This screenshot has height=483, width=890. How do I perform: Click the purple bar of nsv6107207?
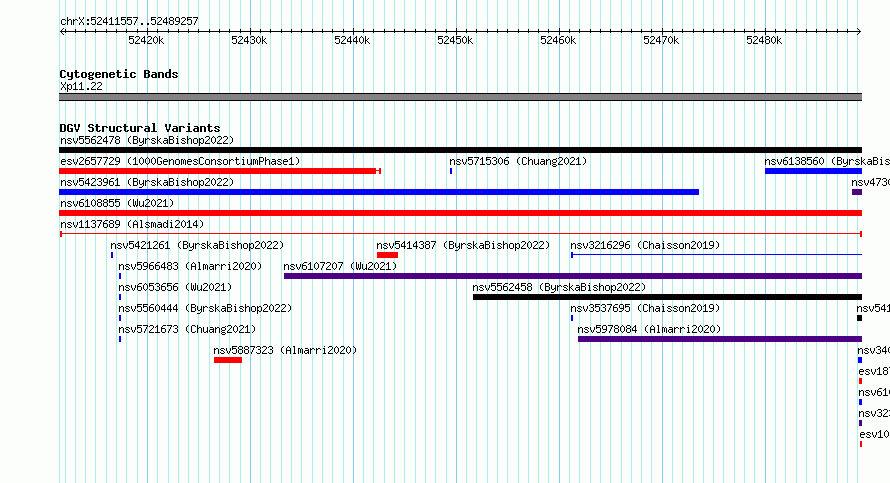click(573, 276)
